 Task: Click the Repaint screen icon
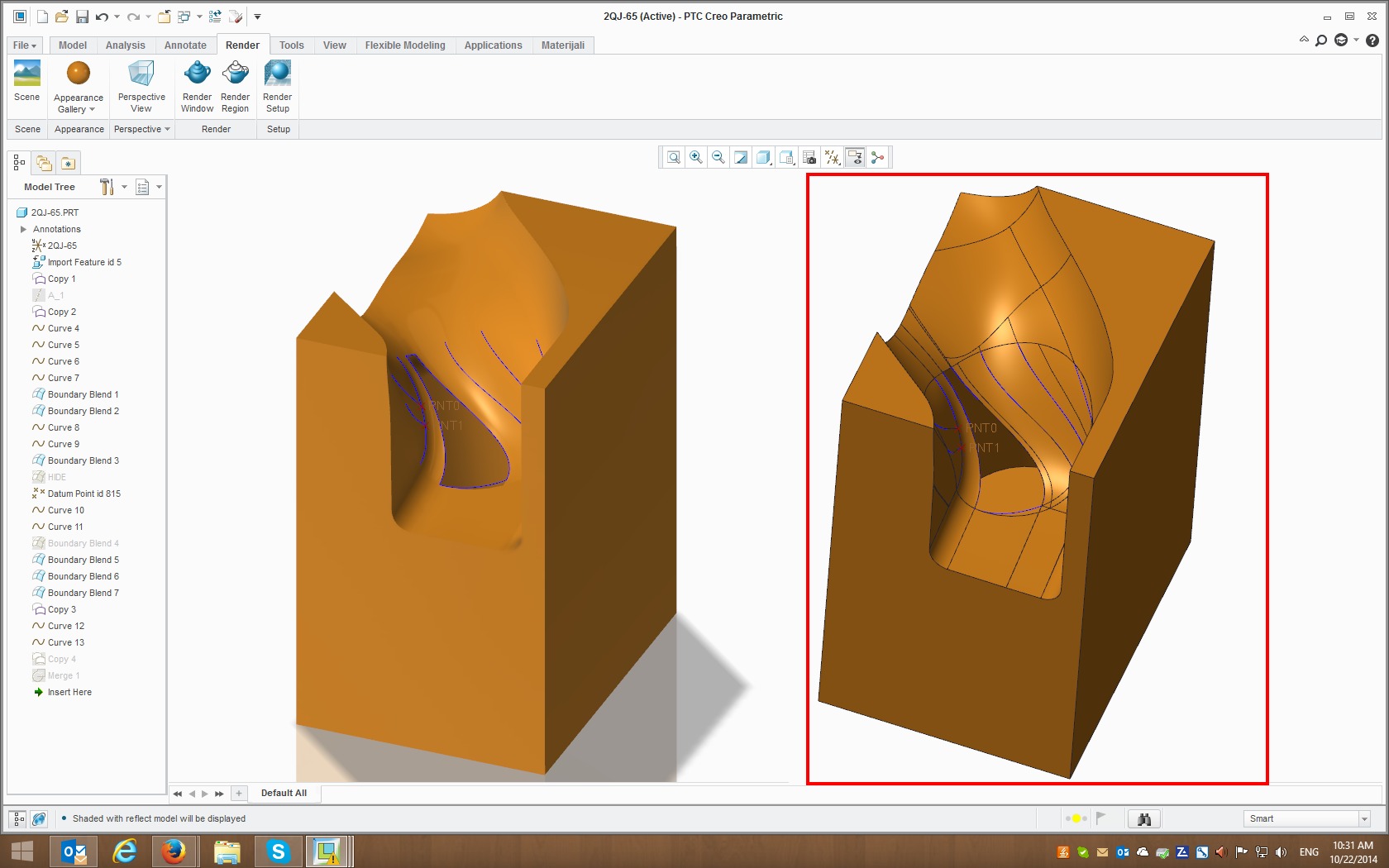coord(741,157)
